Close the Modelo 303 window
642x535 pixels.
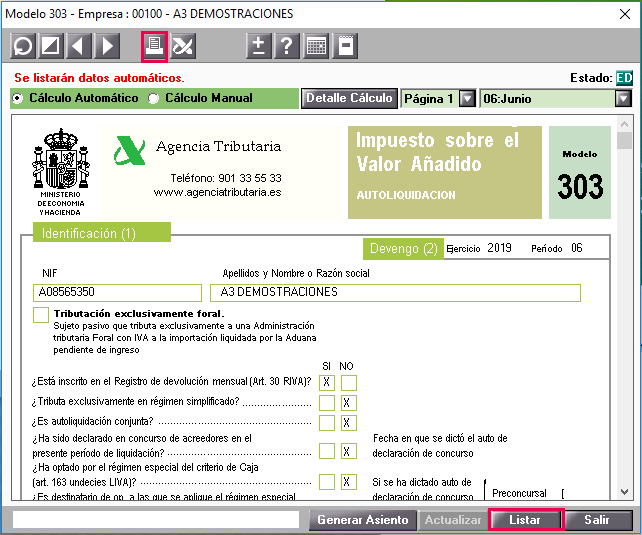pyautogui.click(x=625, y=14)
